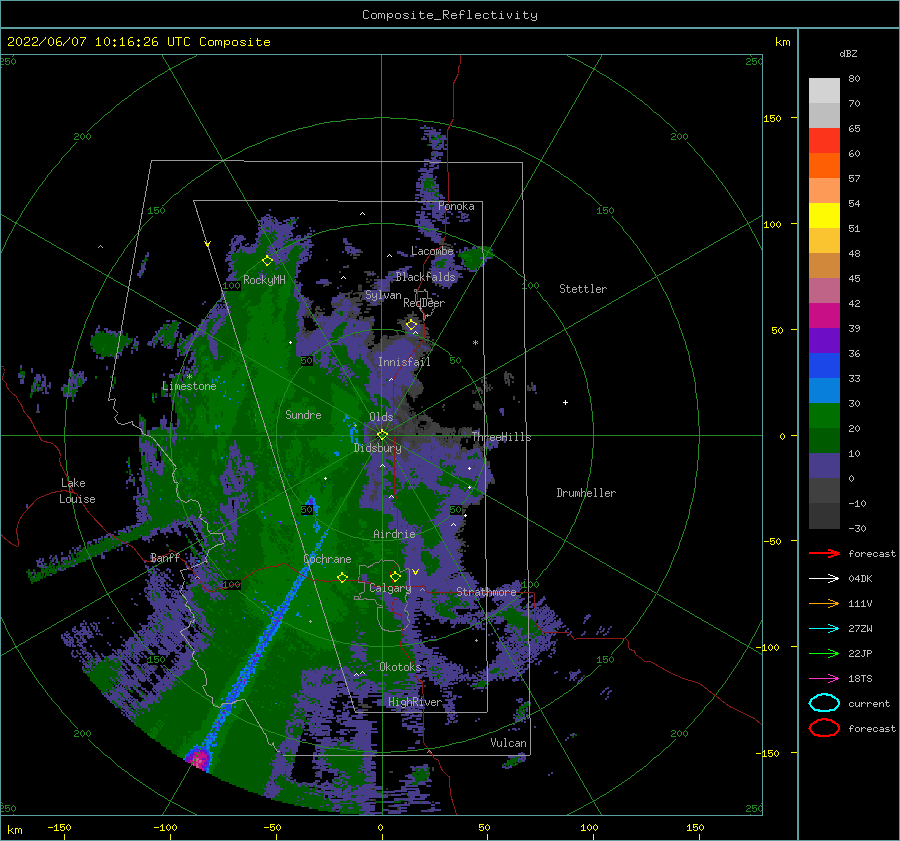Select the red forecast ellipse icon
This screenshot has width=900, height=841.
pyautogui.click(x=824, y=728)
